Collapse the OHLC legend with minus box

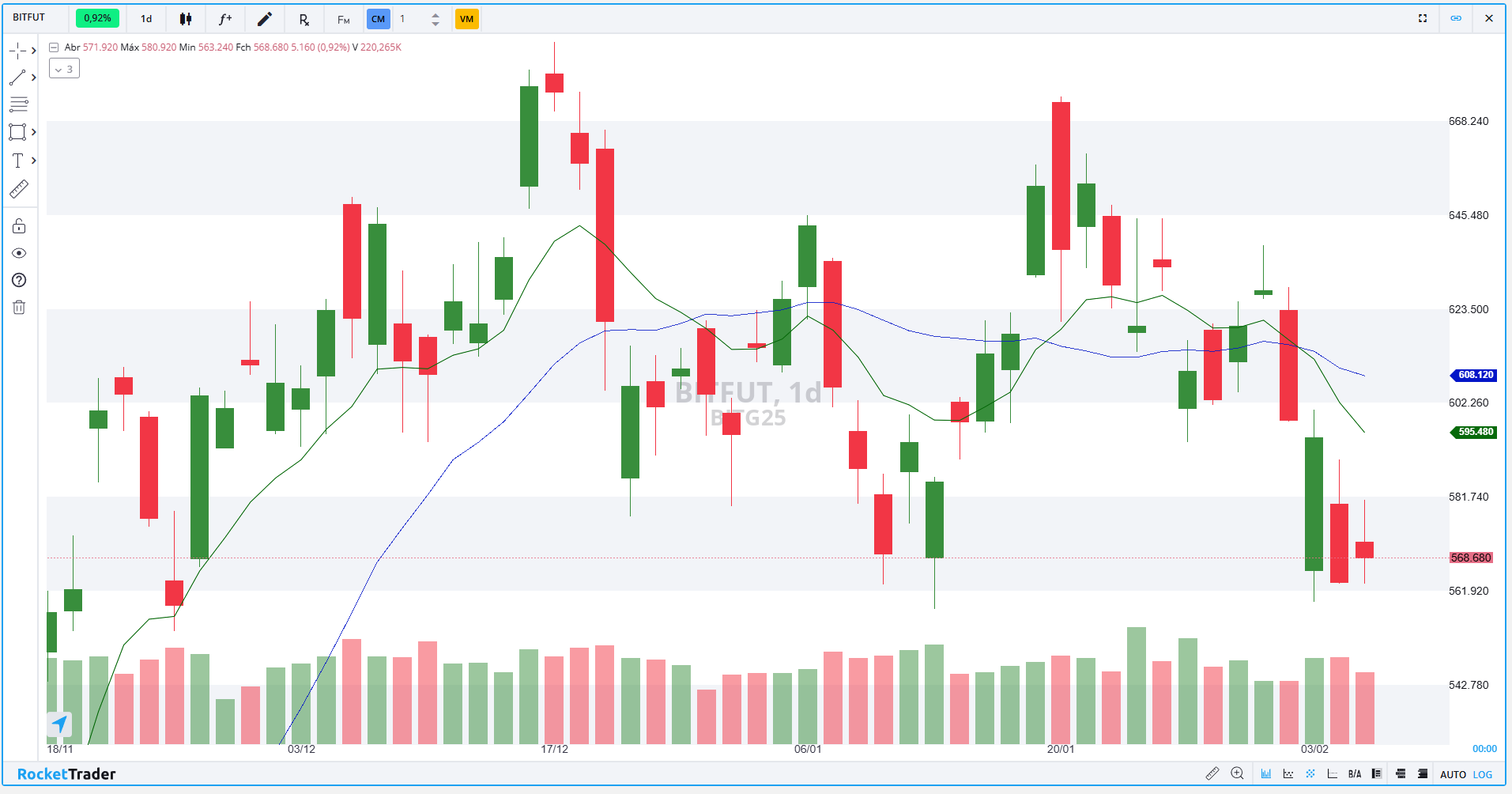pos(54,47)
